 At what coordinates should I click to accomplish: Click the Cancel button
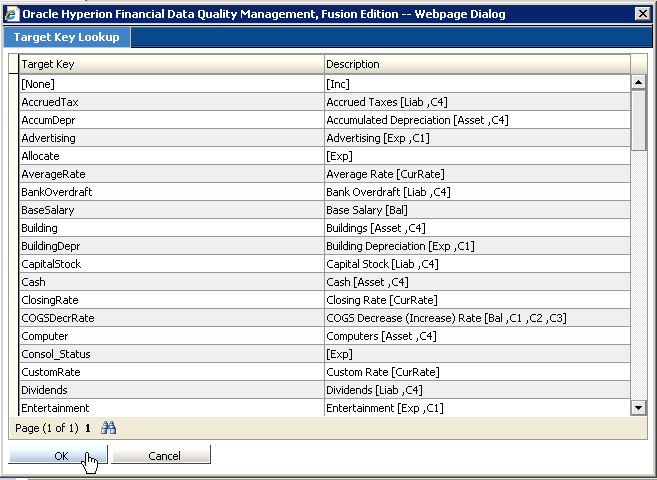(161, 456)
